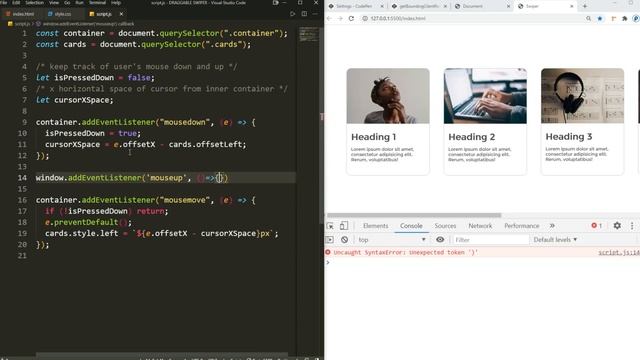Click the DevTools error count badge
Screen dimensions: 640x360
pos(596,226)
